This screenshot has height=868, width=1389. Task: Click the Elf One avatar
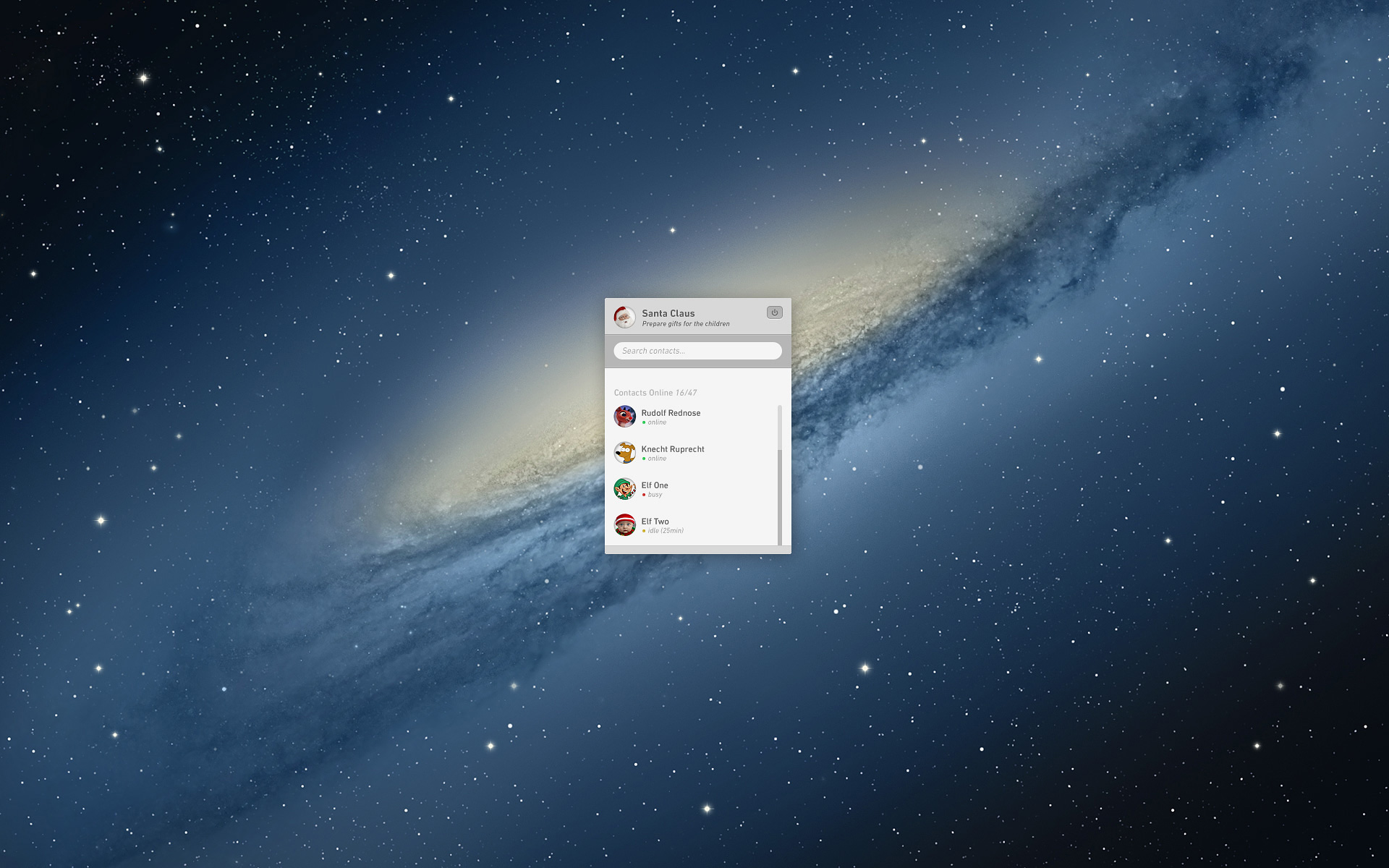[625, 489]
